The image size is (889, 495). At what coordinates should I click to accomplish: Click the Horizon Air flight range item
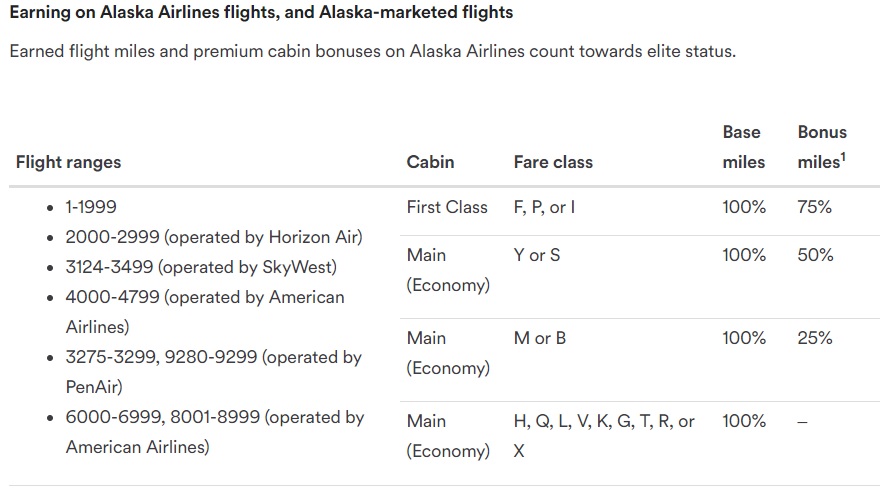(213, 238)
